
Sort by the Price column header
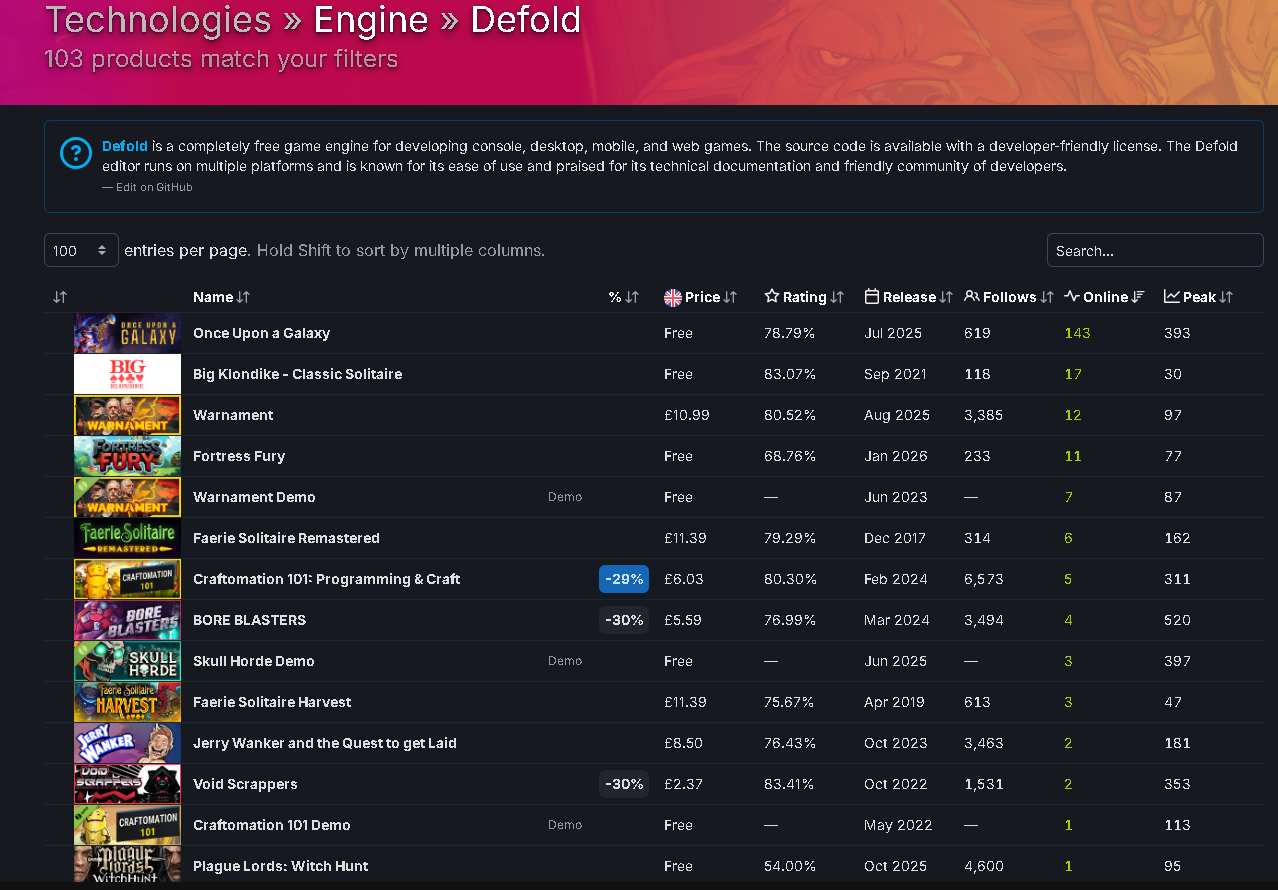coord(700,297)
